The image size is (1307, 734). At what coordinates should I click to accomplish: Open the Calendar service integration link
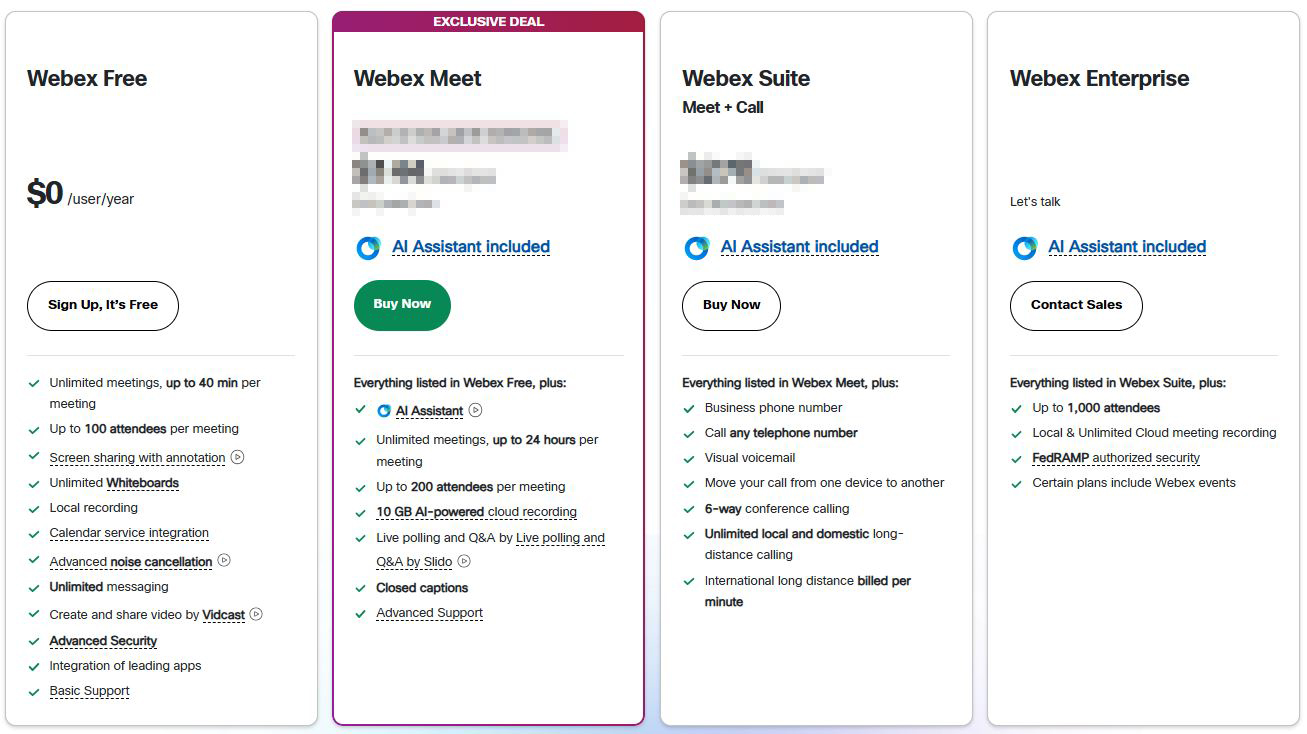click(129, 532)
